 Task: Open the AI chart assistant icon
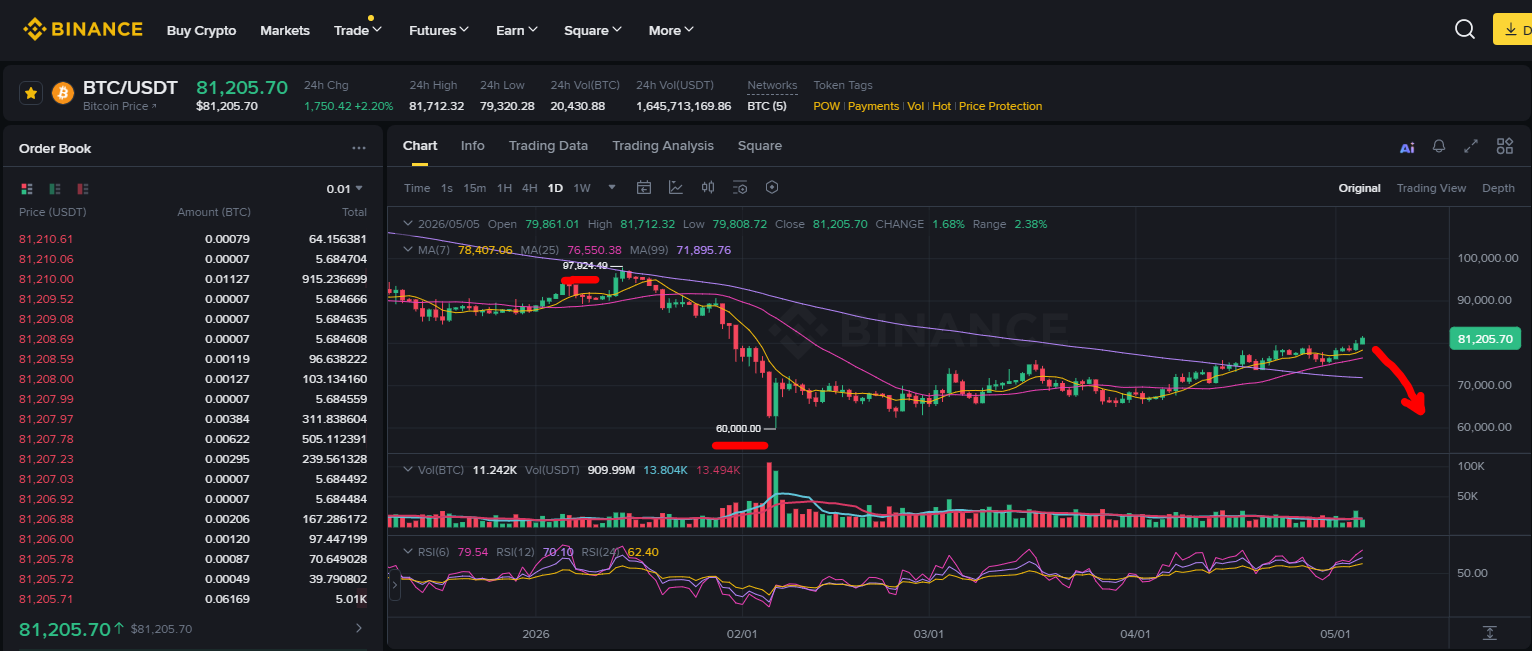(1407, 147)
